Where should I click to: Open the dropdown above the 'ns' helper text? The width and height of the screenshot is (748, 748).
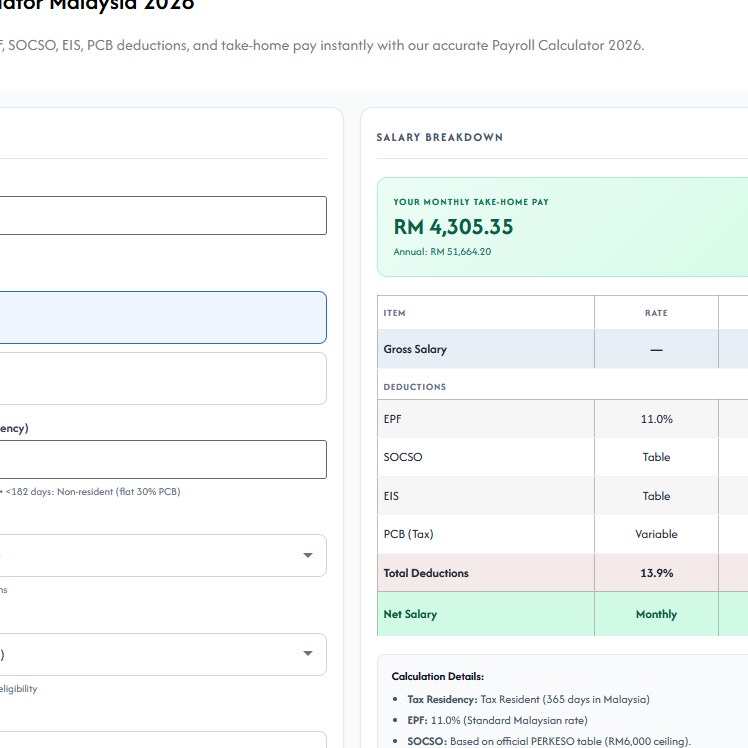pos(163,555)
